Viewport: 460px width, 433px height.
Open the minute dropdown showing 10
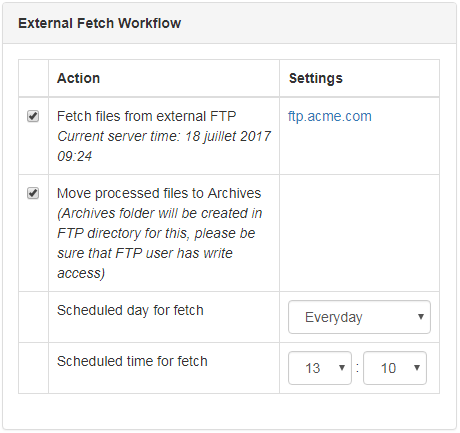coord(395,368)
